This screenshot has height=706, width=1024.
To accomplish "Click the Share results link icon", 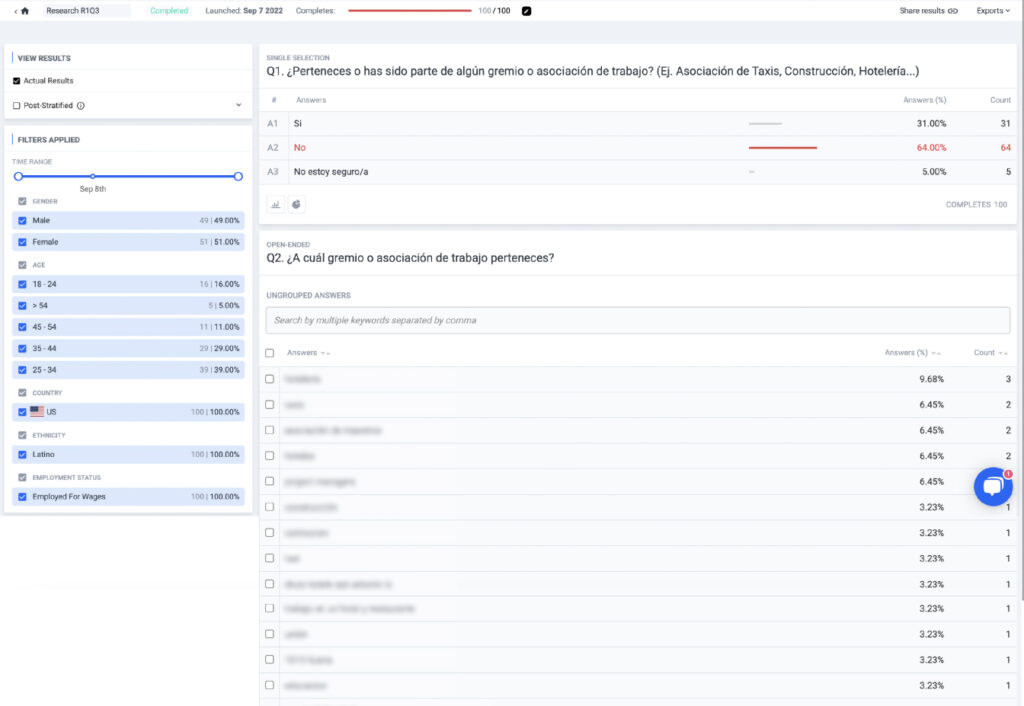I will (x=953, y=11).
